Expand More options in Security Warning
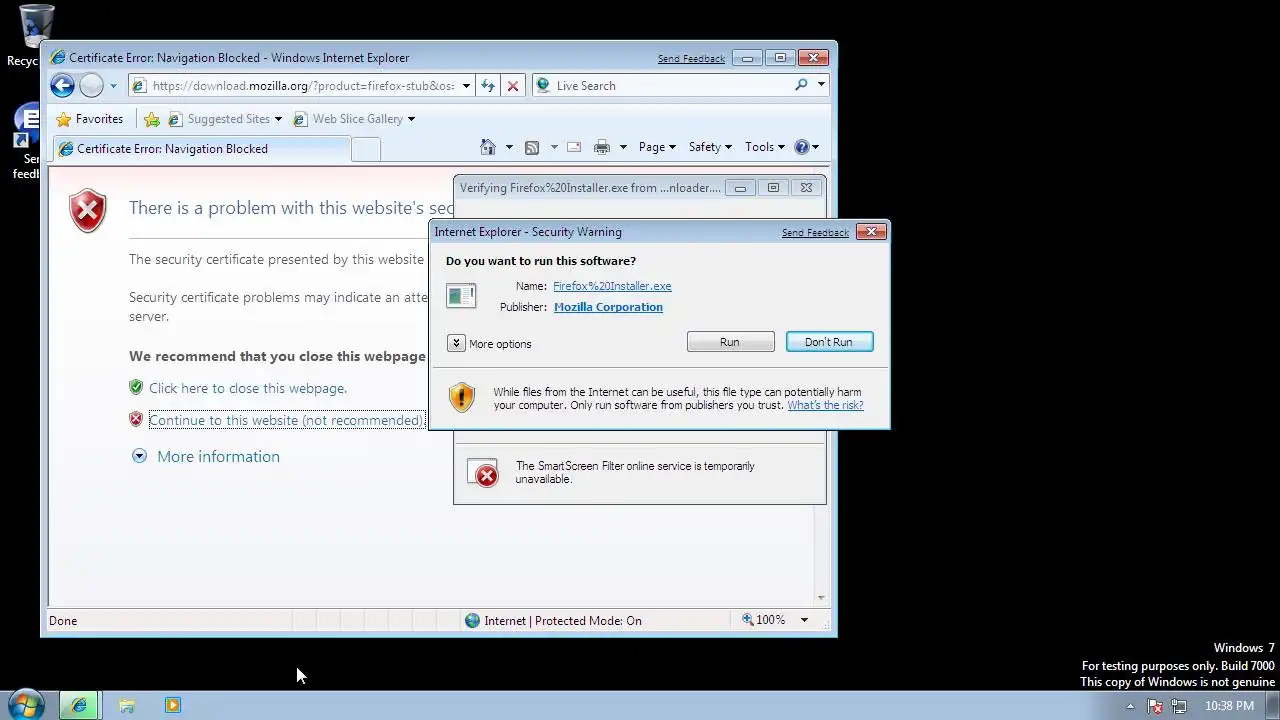 point(490,343)
